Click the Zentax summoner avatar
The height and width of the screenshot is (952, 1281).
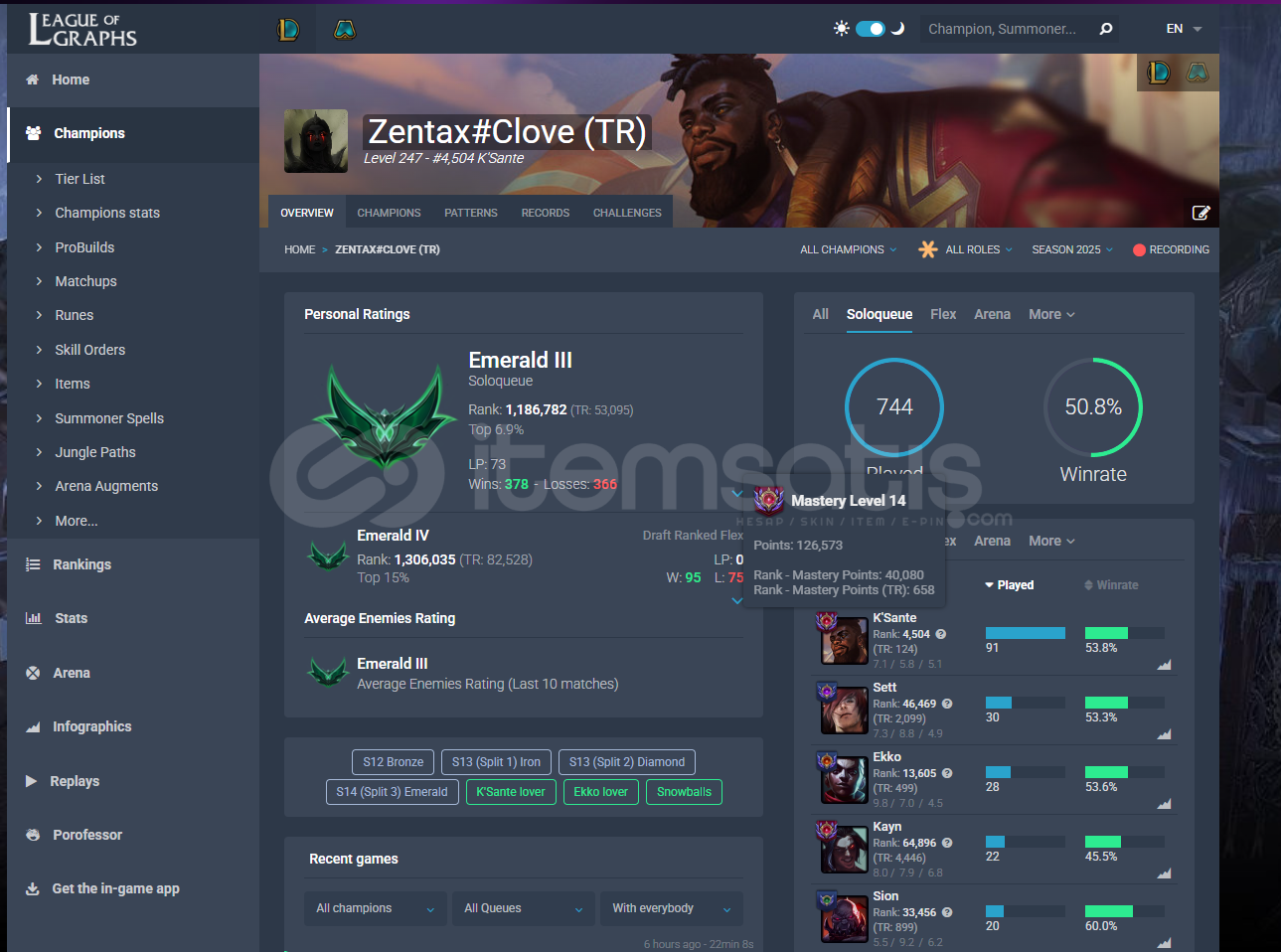tap(316, 141)
